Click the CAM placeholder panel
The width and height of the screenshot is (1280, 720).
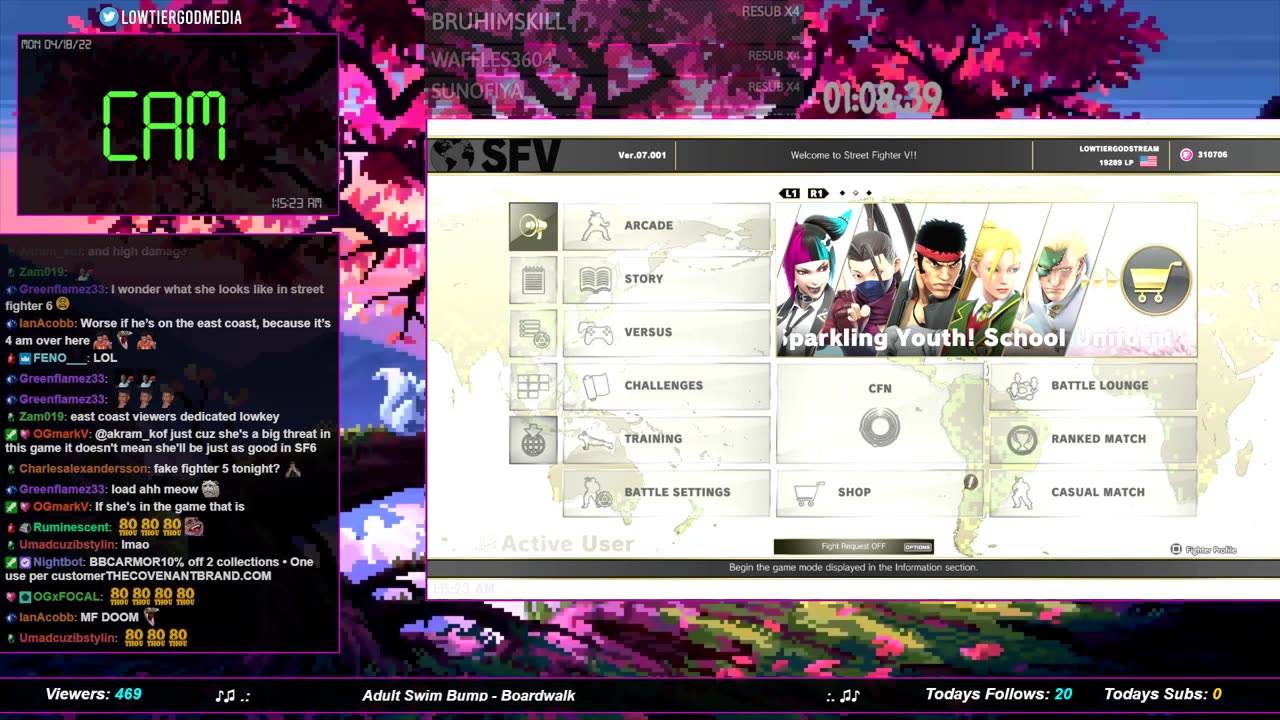(178, 125)
